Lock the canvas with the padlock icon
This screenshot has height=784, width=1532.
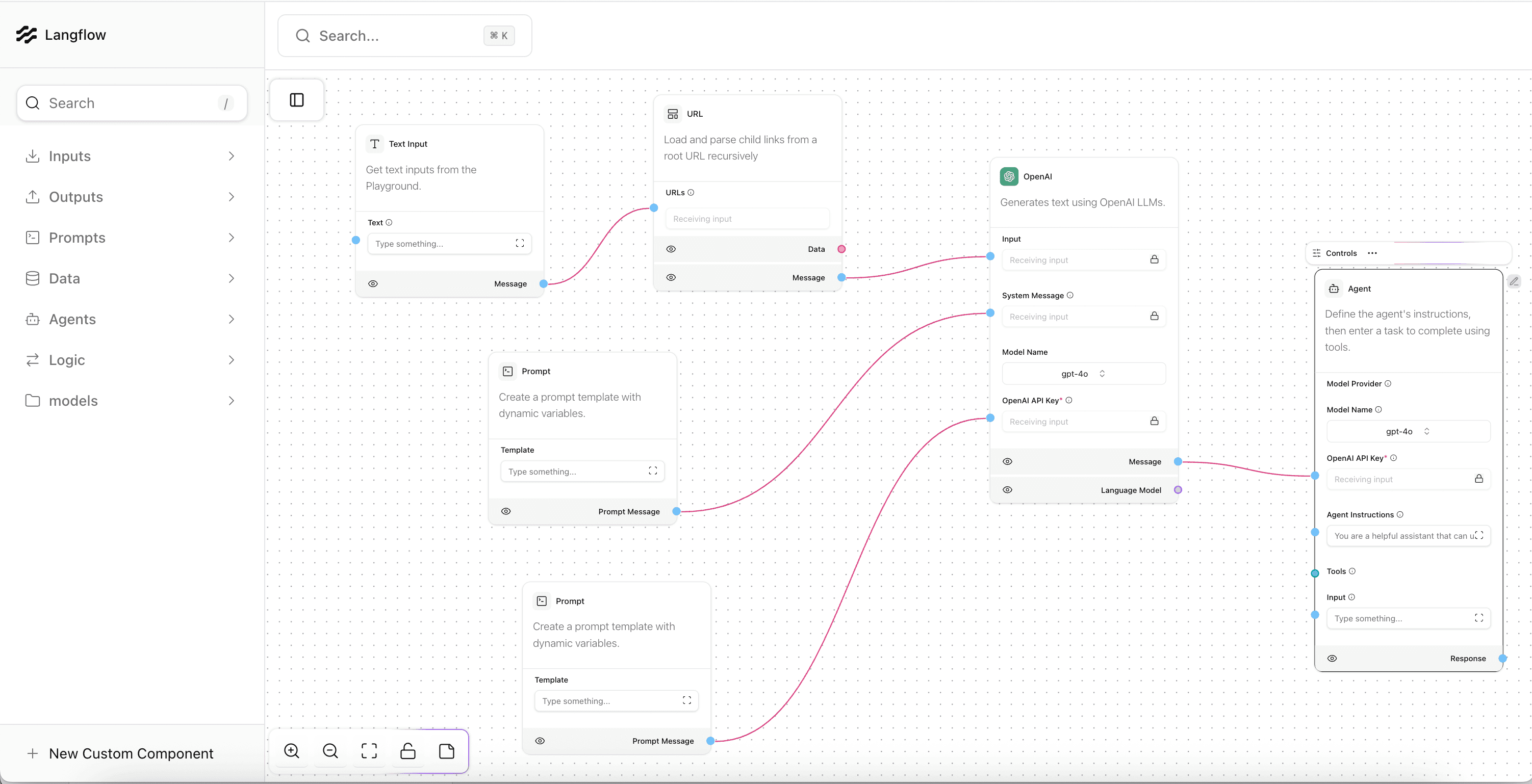point(408,751)
